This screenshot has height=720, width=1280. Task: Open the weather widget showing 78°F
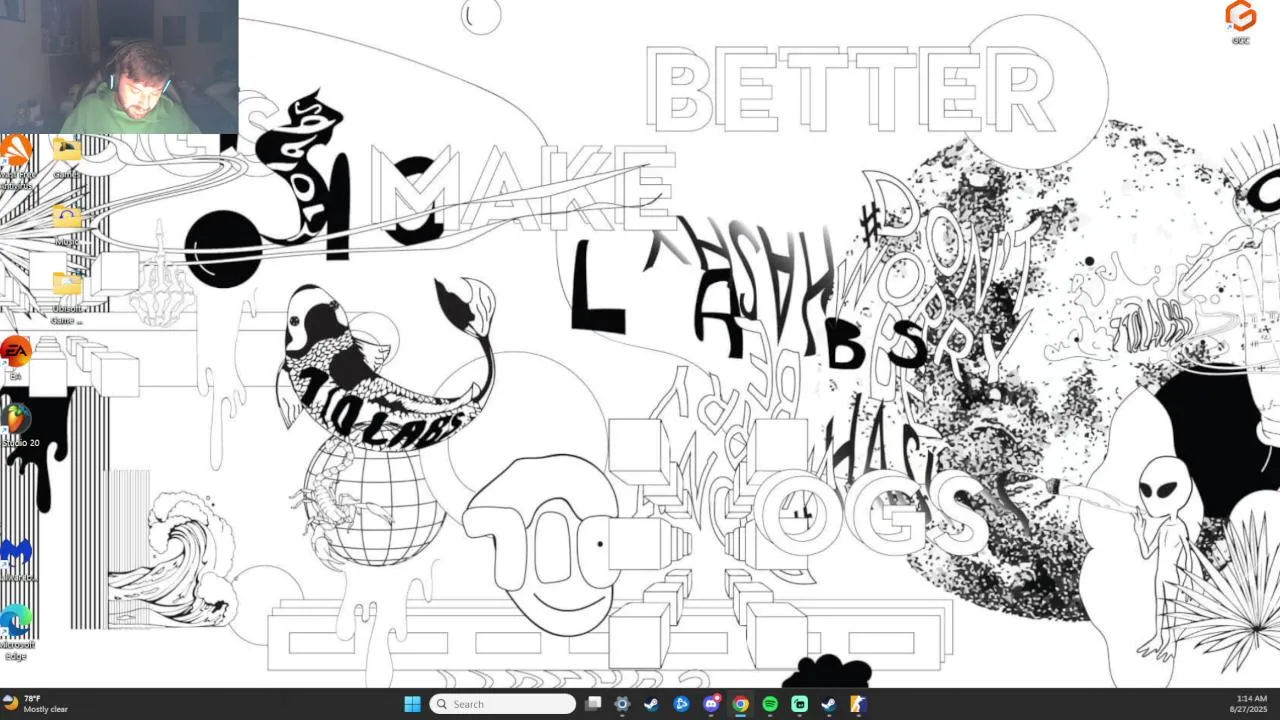coord(36,704)
